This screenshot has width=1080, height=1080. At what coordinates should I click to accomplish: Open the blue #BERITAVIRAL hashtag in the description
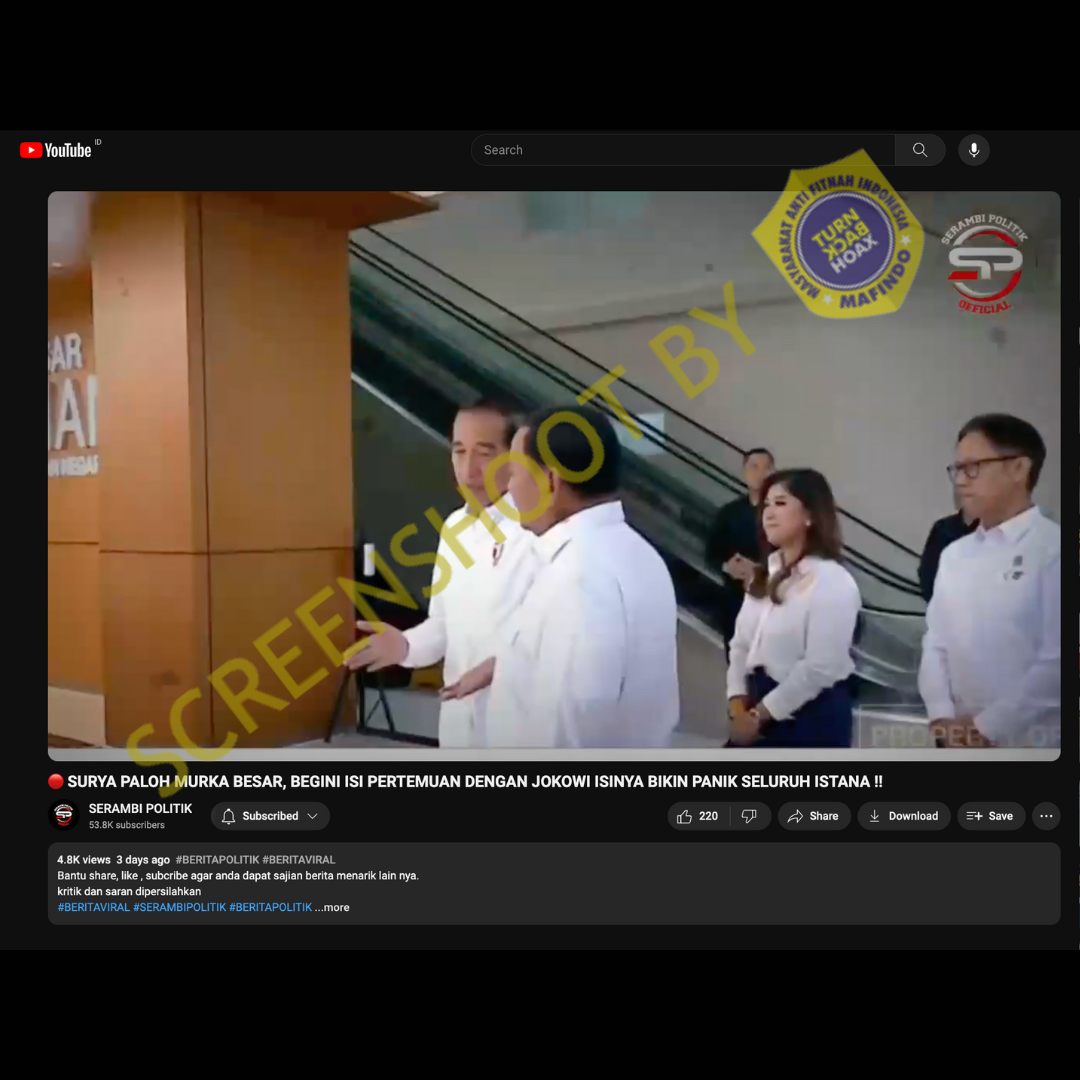click(94, 908)
